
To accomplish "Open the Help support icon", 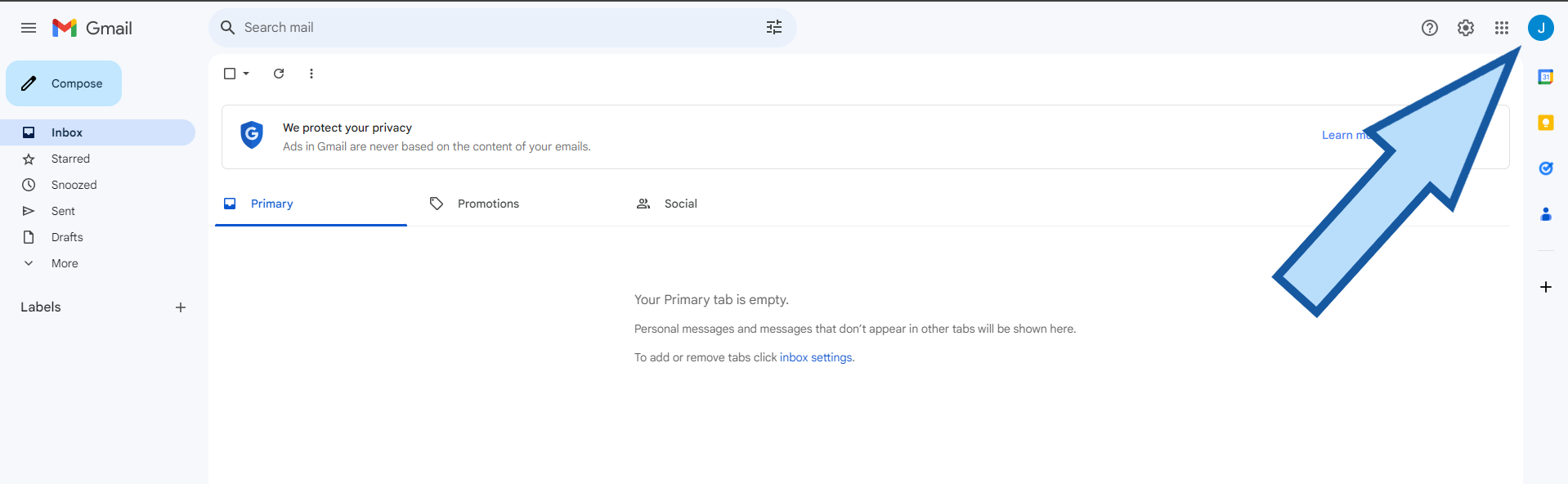I will pyautogui.click(x=1429, y=28).
